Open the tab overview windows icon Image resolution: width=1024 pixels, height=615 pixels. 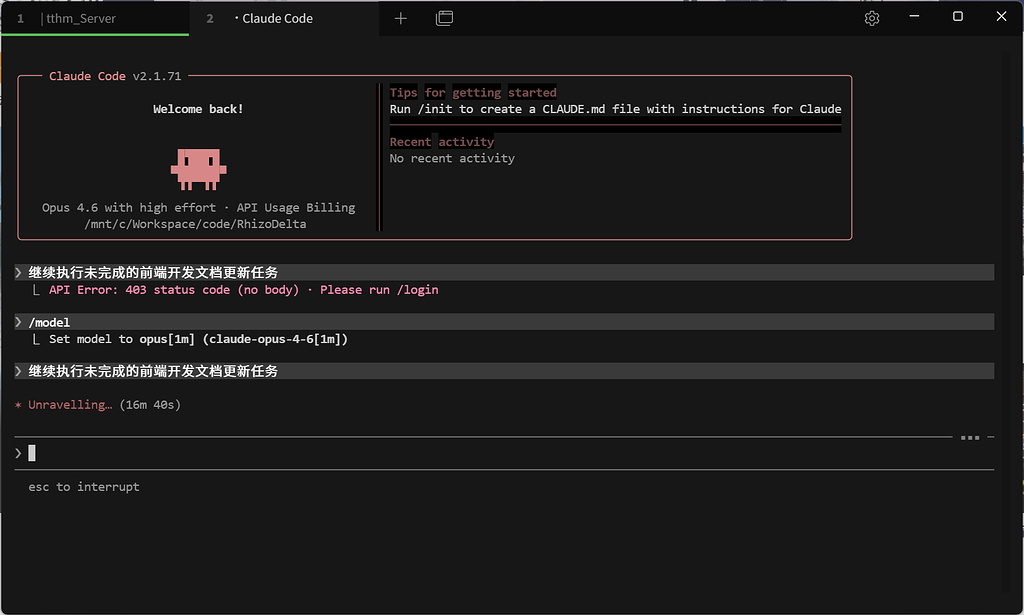pyautogui.click(x=444, y=18)
